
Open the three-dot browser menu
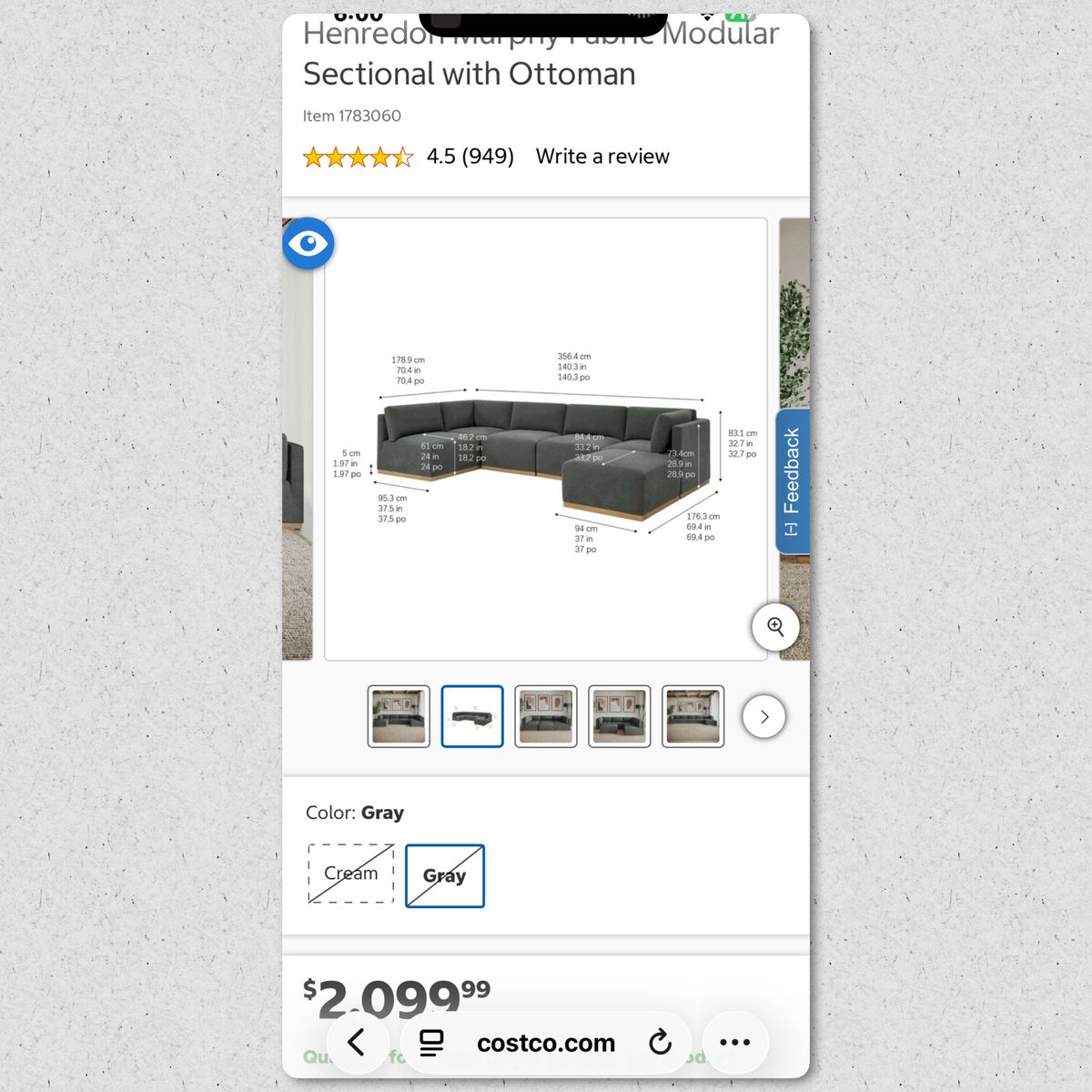(x=735, y=1042)
